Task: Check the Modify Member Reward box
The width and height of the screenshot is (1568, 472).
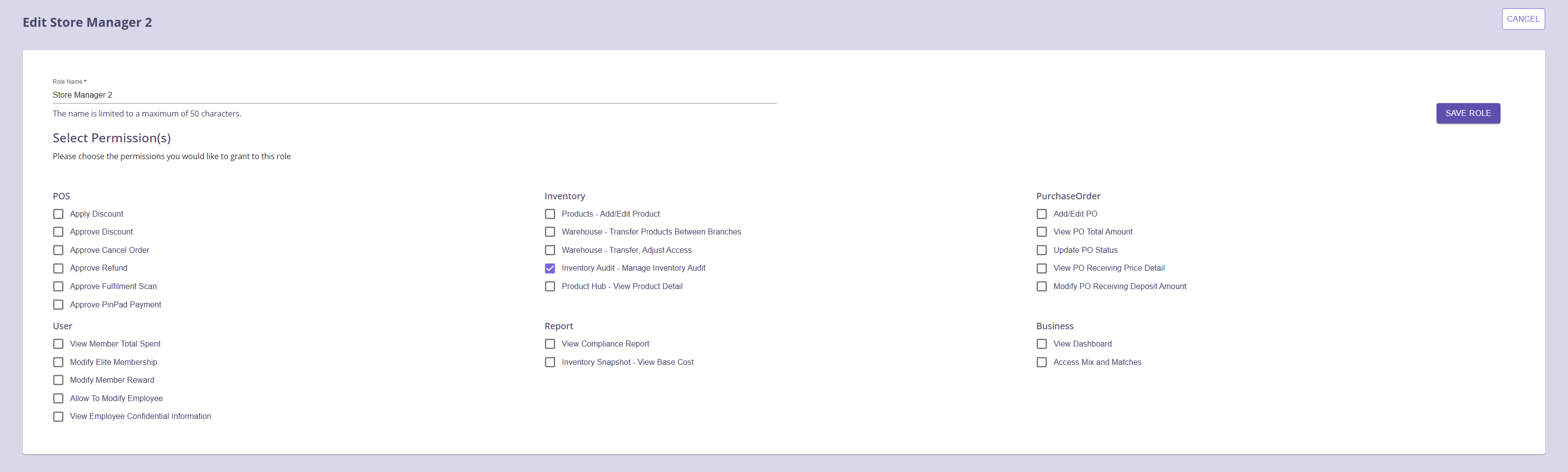Action: tap(59, 380)
